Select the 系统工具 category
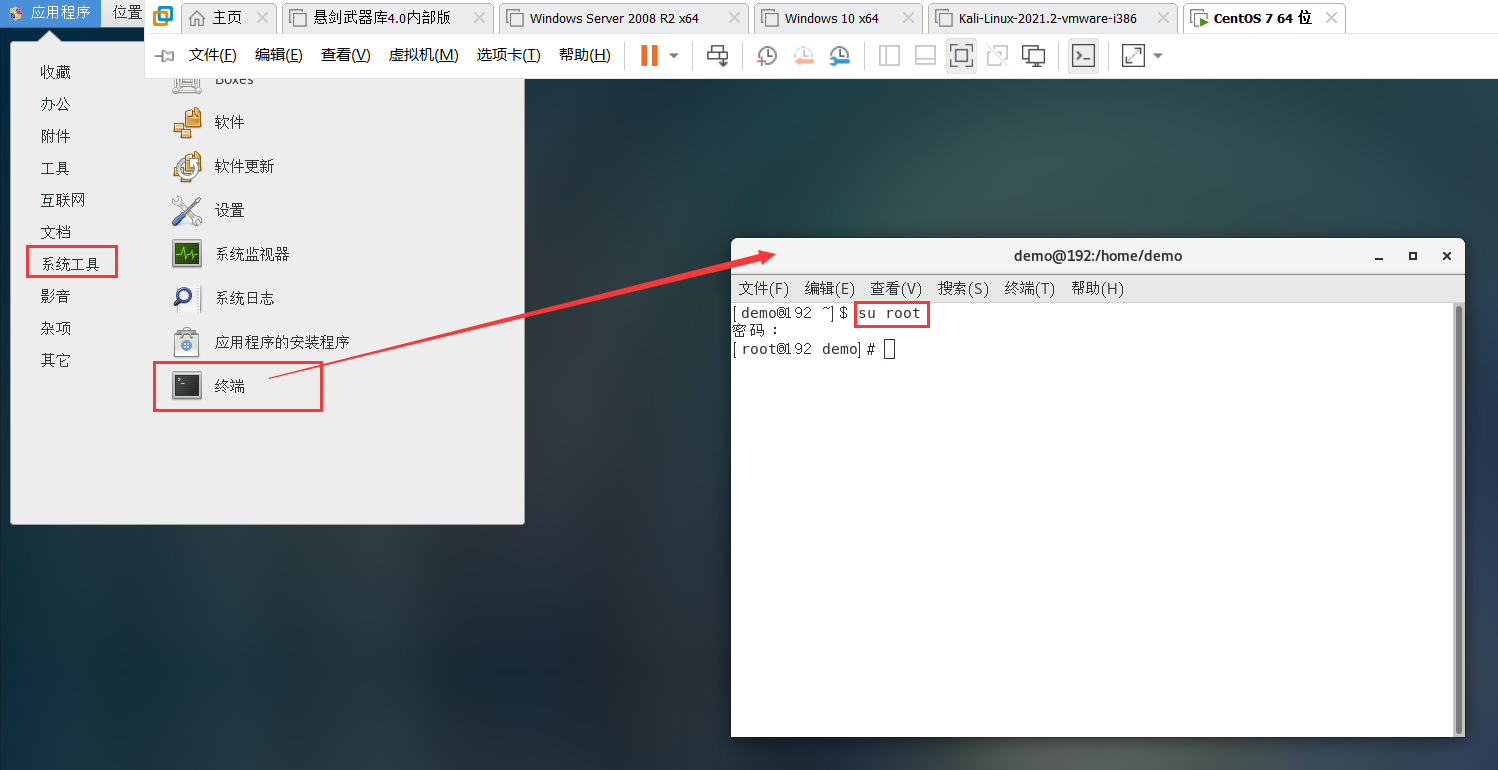Image resolution: width=1498 pixels, height=770 pixels. point(71,264)
